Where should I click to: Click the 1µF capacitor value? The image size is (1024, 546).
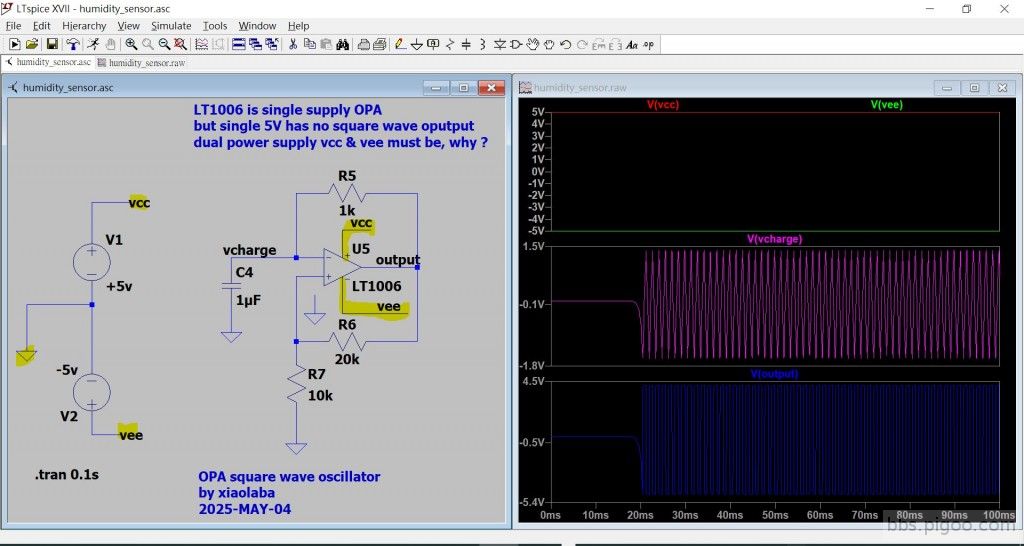(x=249, y=300)
